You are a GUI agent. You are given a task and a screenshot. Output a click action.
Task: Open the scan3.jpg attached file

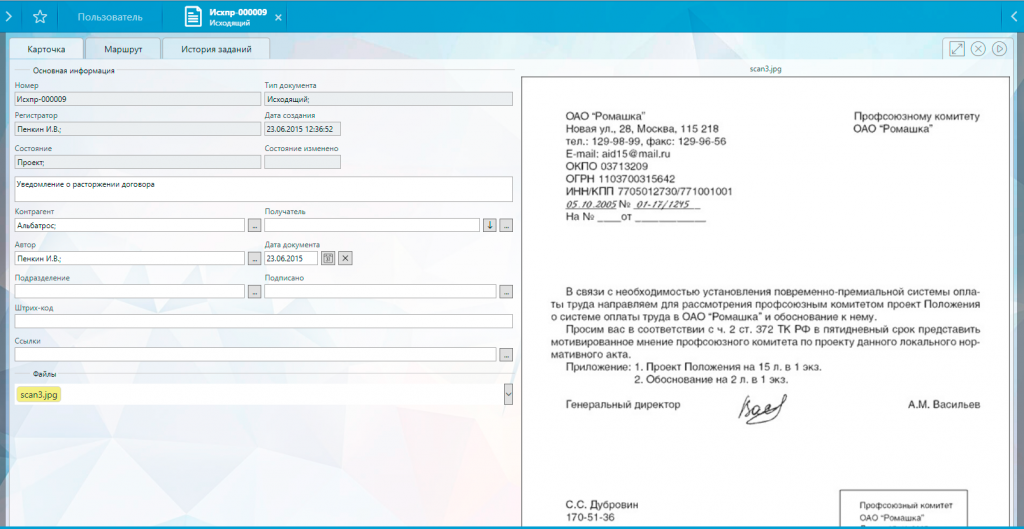tap(38, 394)
